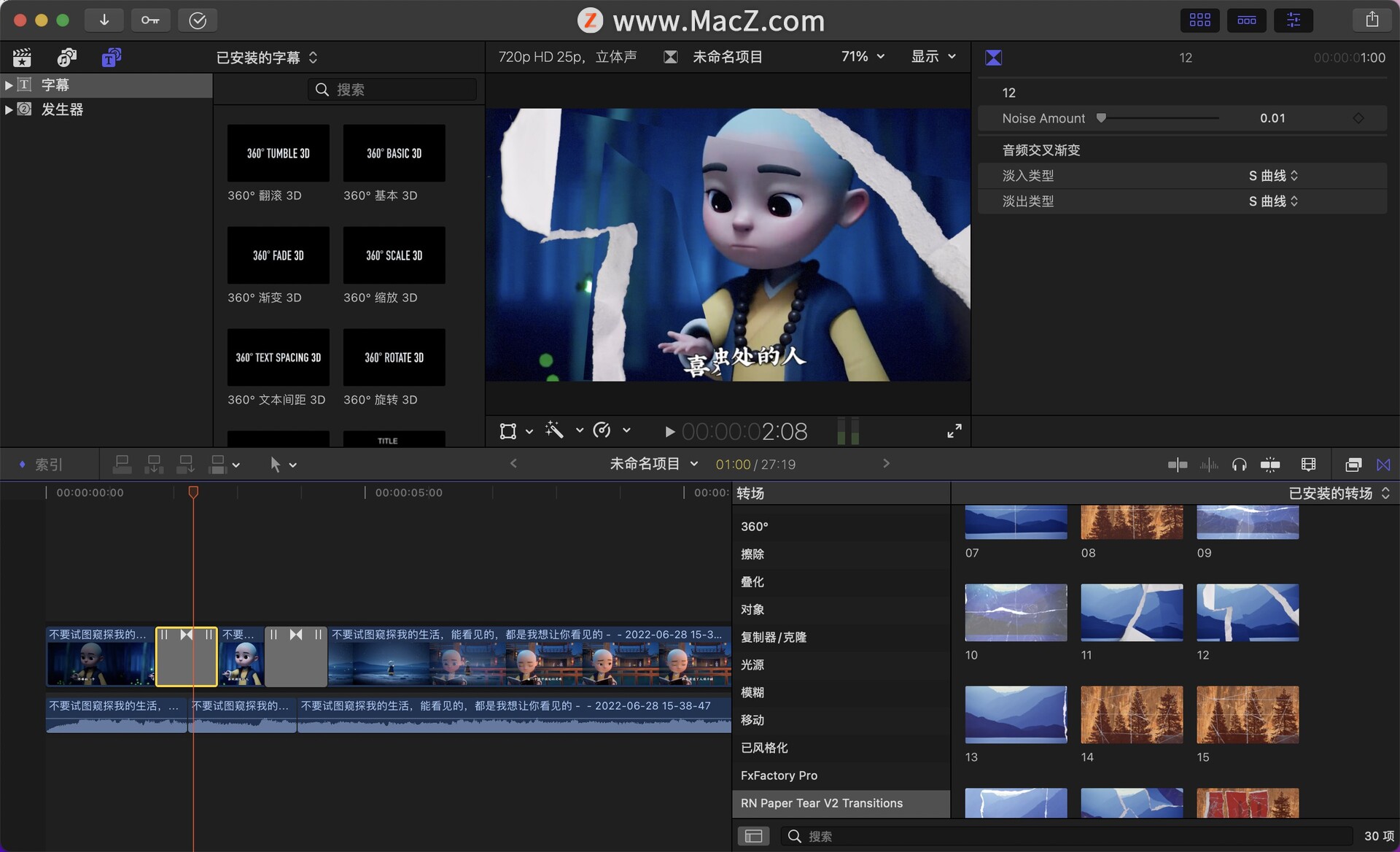Toggle audio skimming waveform icon
The height and width of the screenshot is (852, 1400).
click(1208, 465)
